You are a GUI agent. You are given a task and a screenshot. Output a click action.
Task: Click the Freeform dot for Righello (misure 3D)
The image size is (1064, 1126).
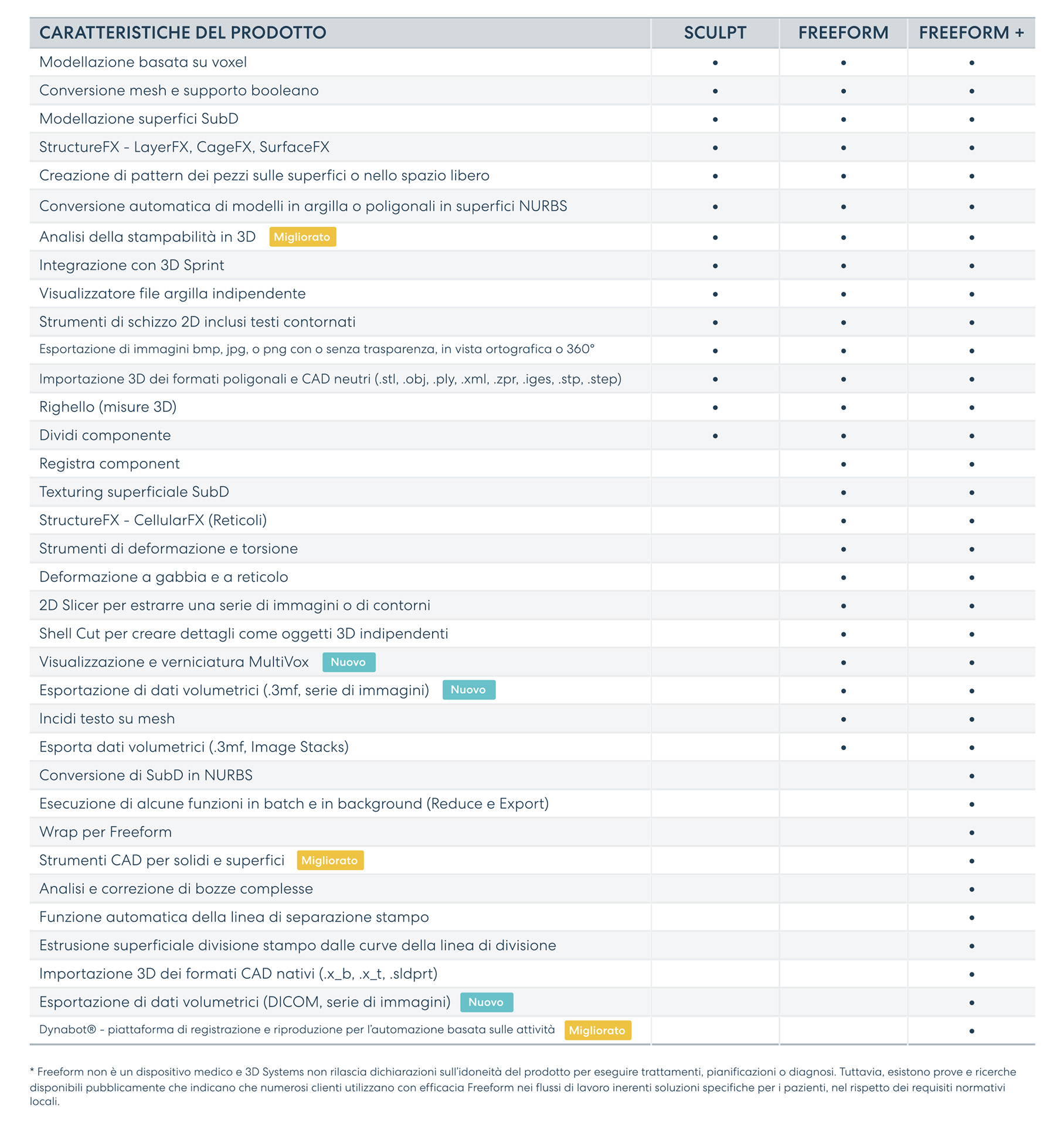[x=843, y=408]
